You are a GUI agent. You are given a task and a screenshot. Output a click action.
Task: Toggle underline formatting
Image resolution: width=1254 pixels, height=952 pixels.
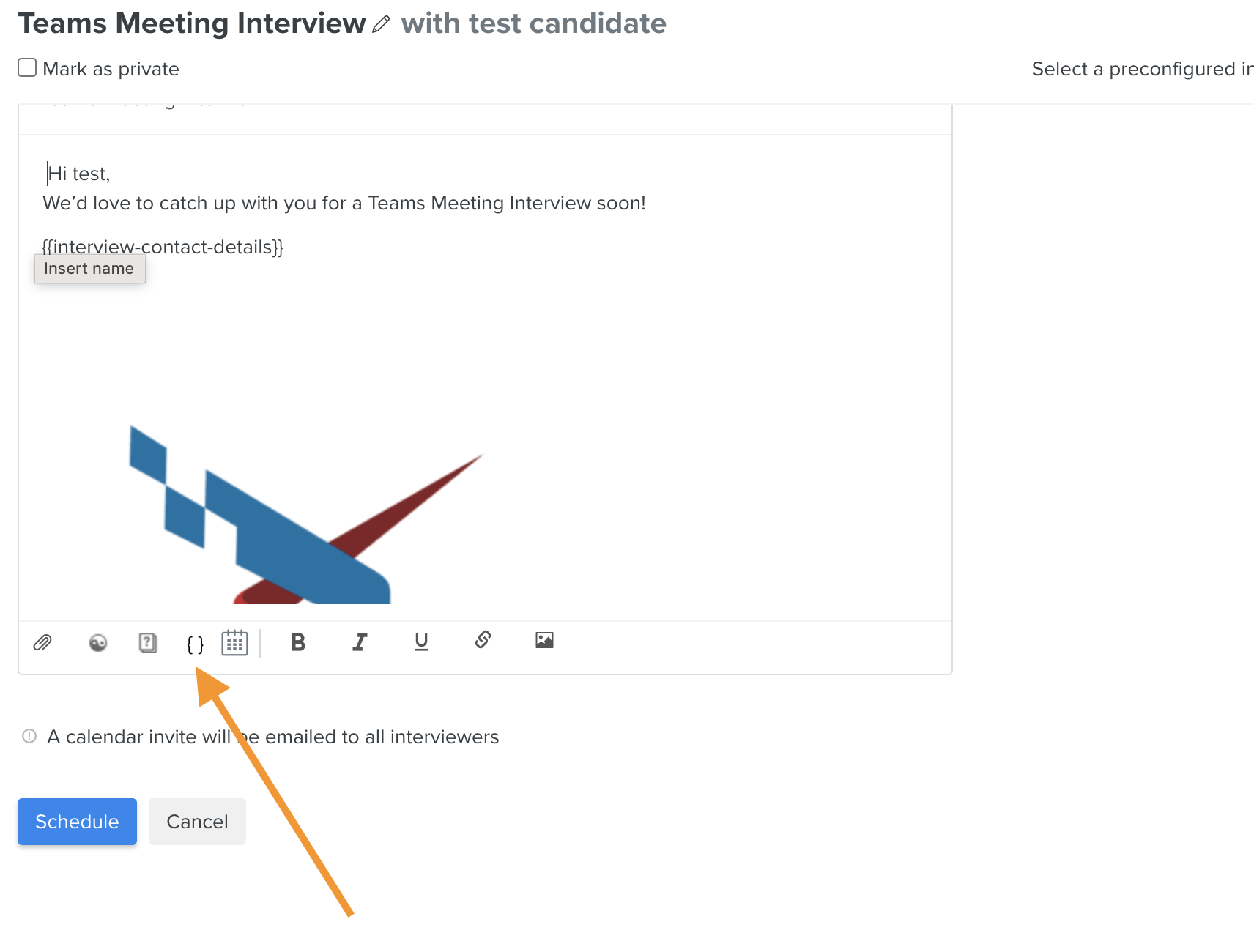pyautogui.click(x=421, y=642)
